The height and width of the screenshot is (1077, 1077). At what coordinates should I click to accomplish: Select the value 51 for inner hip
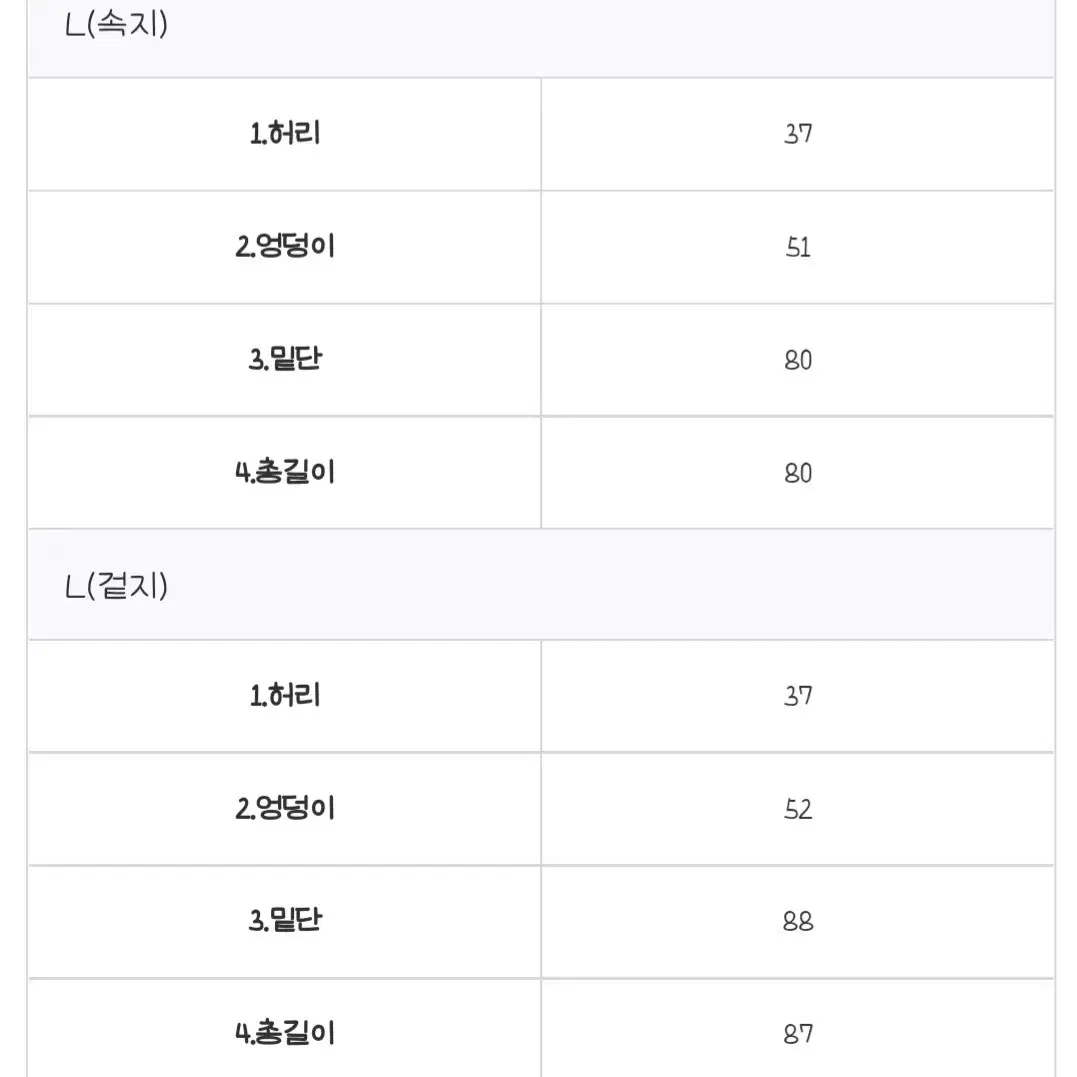coord(798,247)
